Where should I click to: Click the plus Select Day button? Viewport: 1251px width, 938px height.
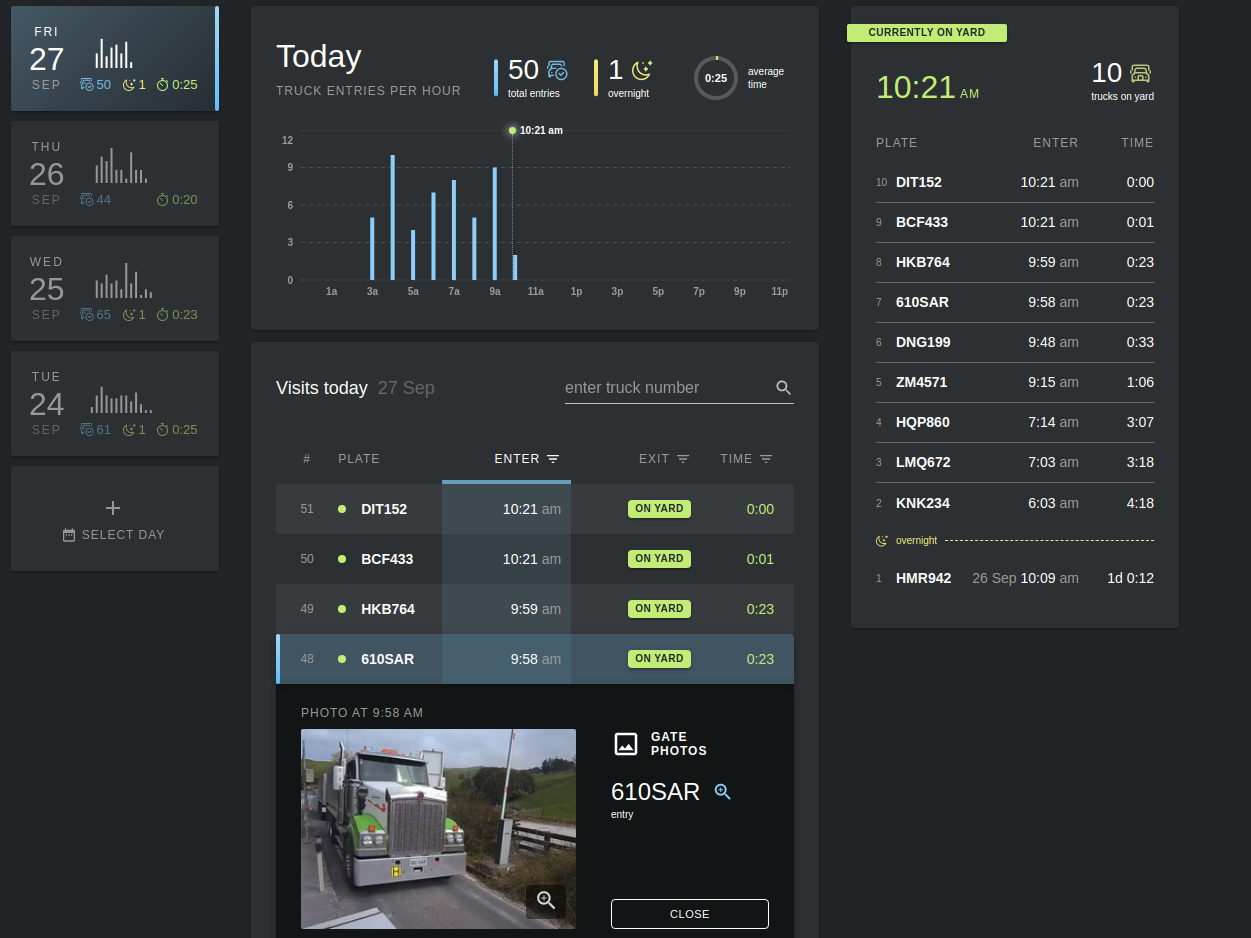pyautogui.click(x=114, y=518)
